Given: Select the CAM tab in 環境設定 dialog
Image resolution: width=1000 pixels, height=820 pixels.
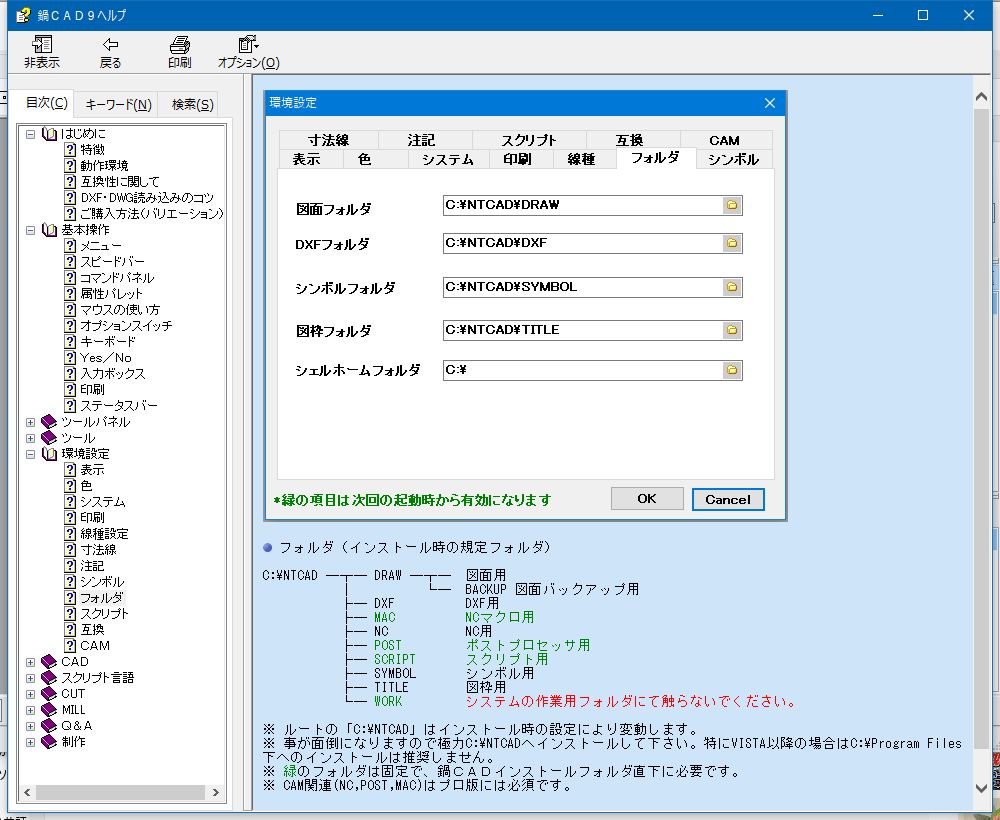Looking at the screenshot, I should pyautogui.click(x=724, y=140).
